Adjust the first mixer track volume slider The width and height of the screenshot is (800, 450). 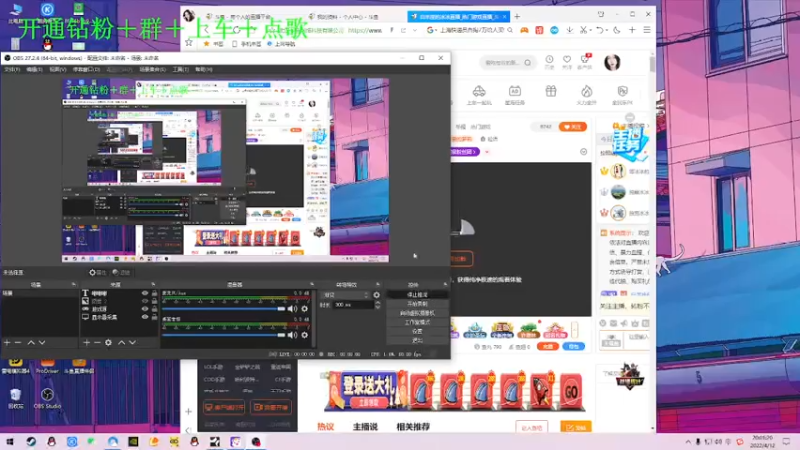coord(223,309)
